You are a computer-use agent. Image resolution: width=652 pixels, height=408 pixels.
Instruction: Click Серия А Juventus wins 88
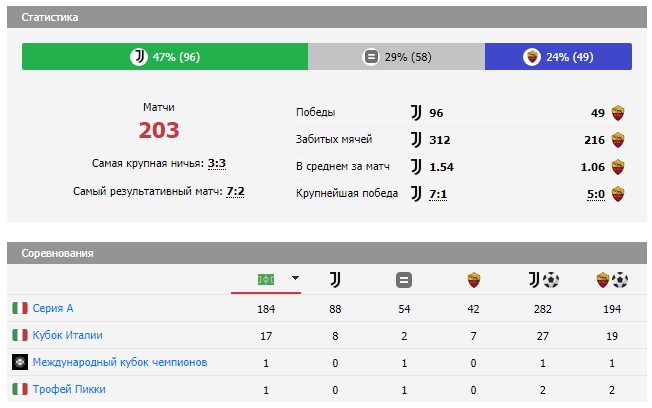(335, 309)
